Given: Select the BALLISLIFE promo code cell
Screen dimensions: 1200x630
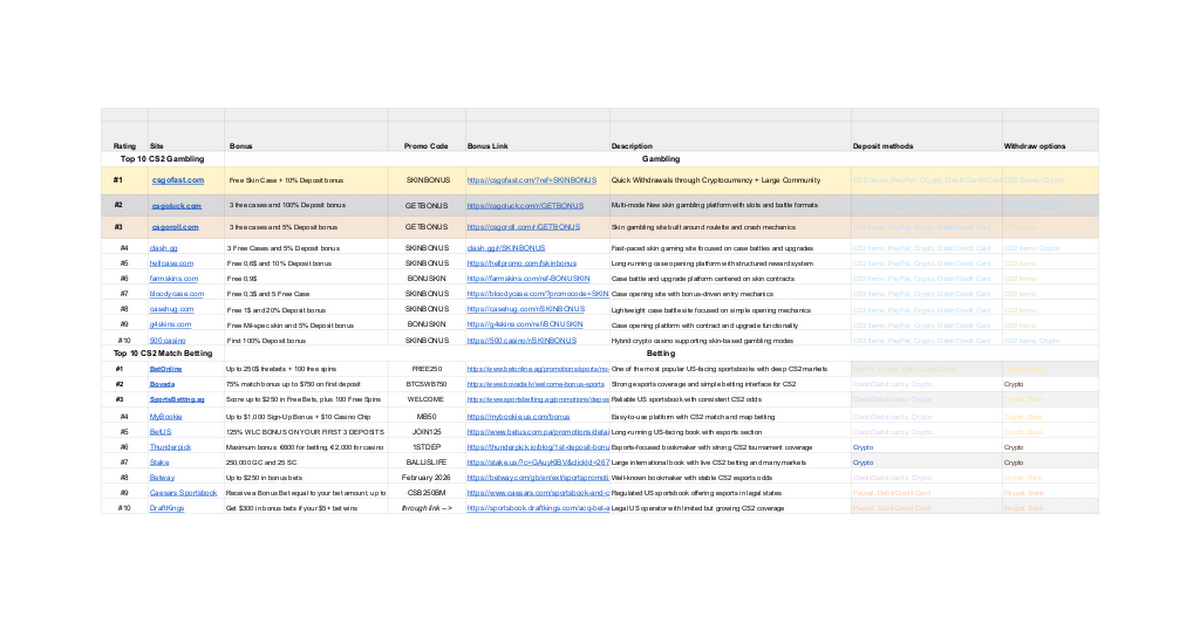Looking at the screenshot, I should tap(426, 462).
